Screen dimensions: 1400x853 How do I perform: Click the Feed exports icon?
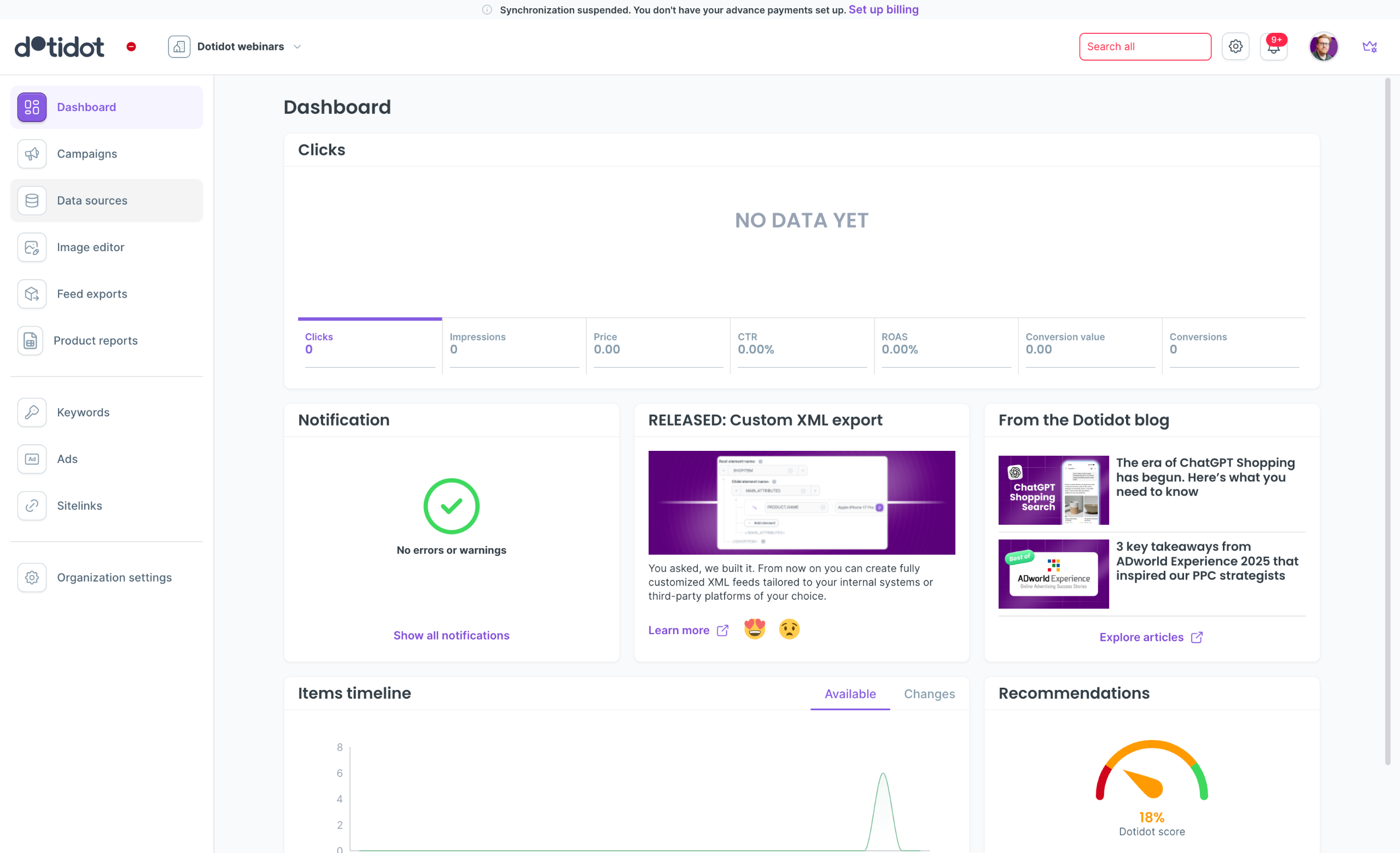[x=32, y=294]
